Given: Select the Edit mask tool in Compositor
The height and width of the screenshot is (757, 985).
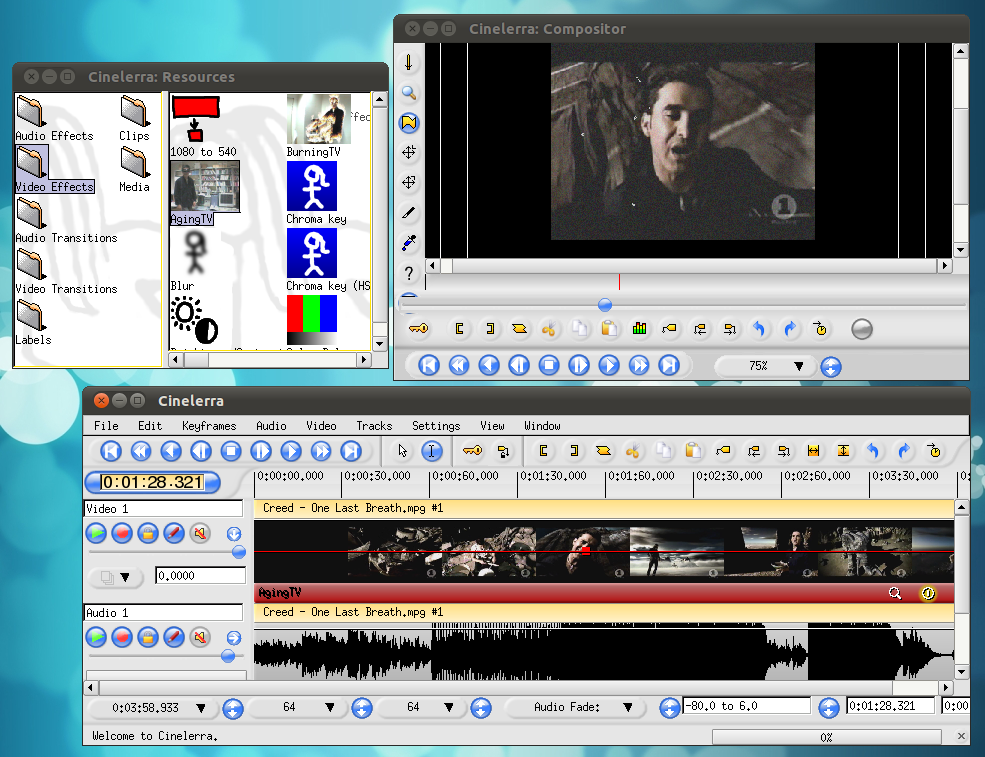Looking at the screenshot, I should point(408,123).
